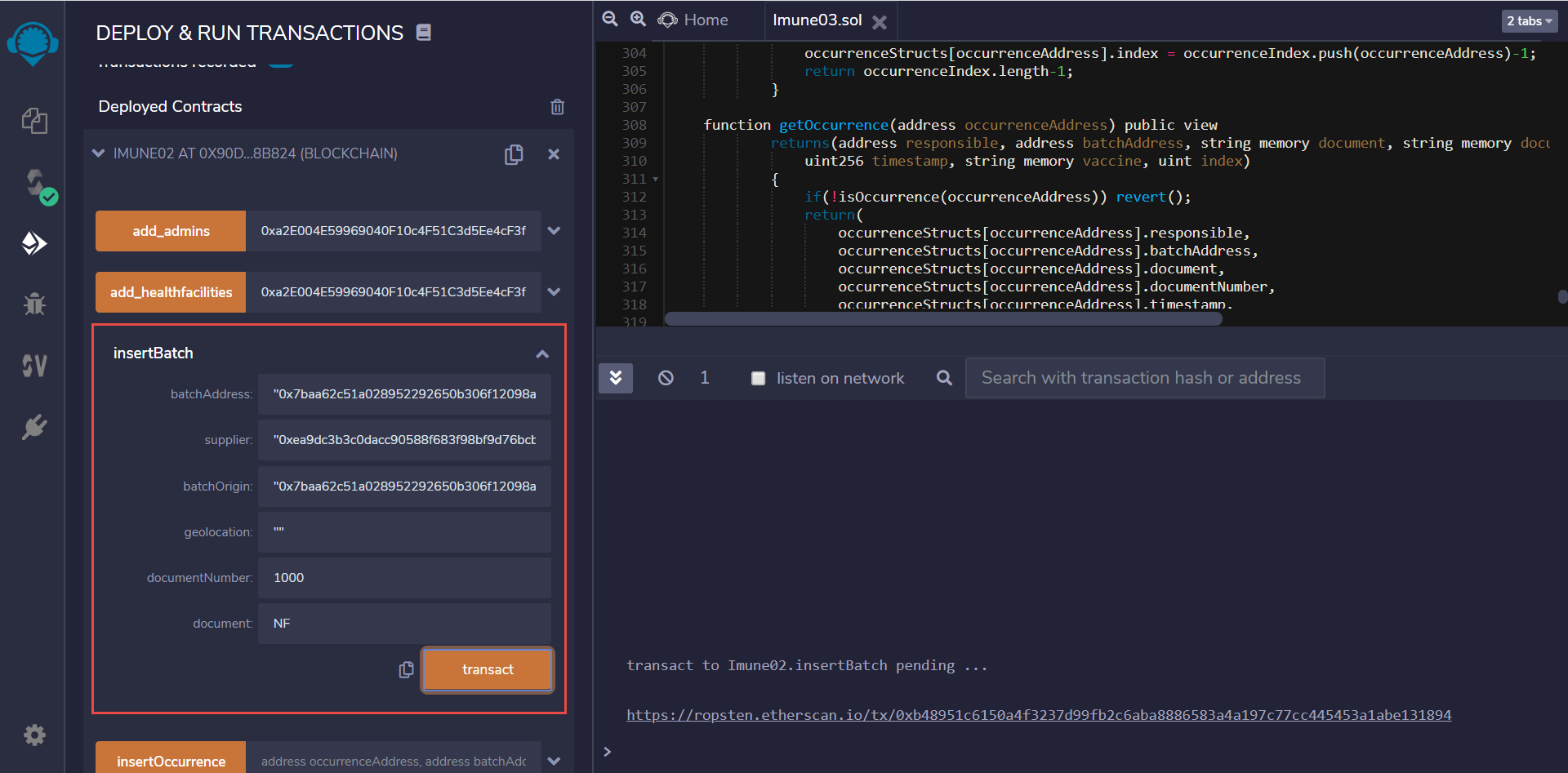This screenshot has width=1568, height=773.
Task: Switch to the Home tab
Action: click(x=693, y=20)
